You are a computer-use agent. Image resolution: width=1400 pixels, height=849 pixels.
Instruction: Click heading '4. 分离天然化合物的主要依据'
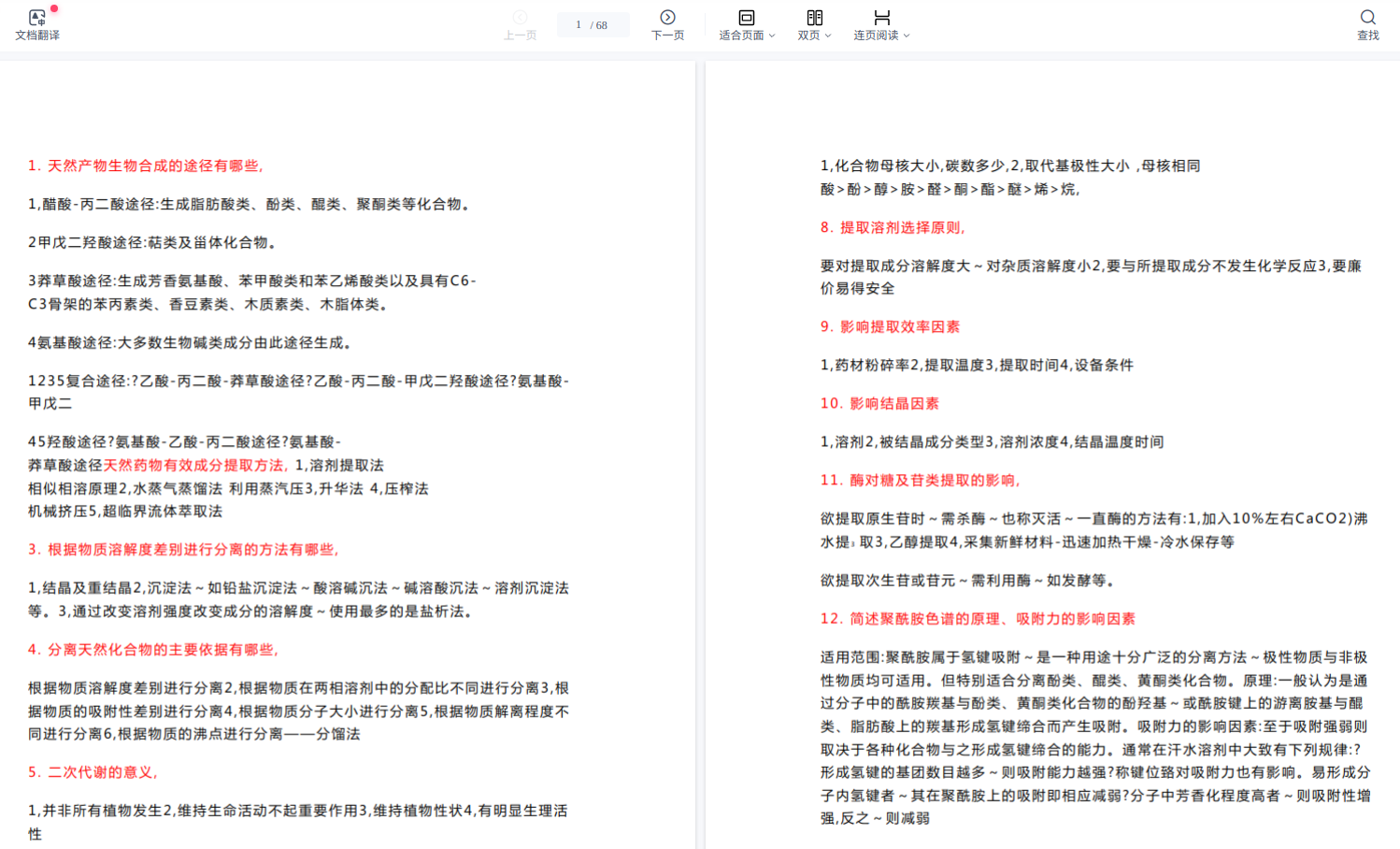(x=152, y=650)
